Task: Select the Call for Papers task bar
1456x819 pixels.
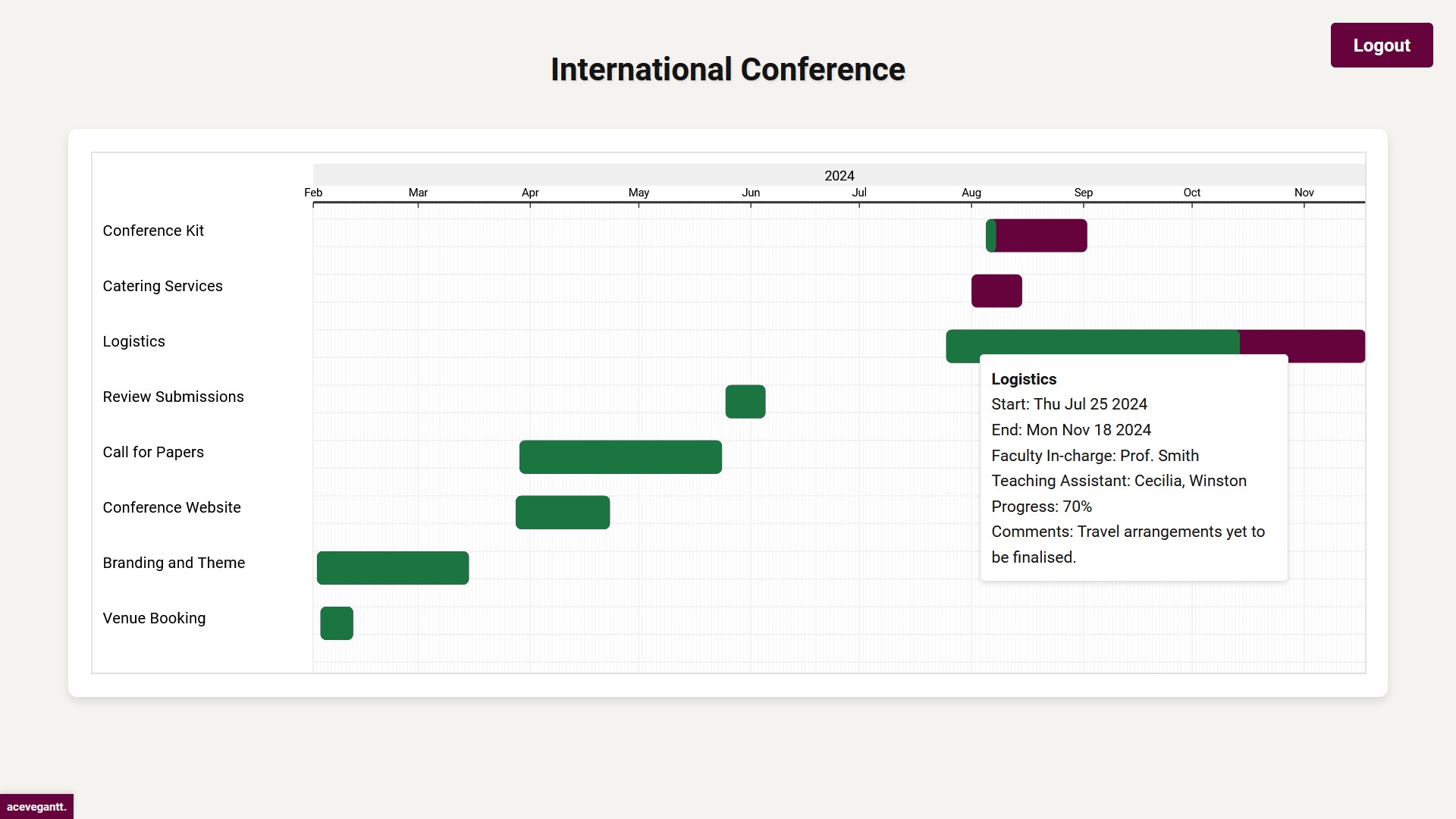Action: pos(620,457)
